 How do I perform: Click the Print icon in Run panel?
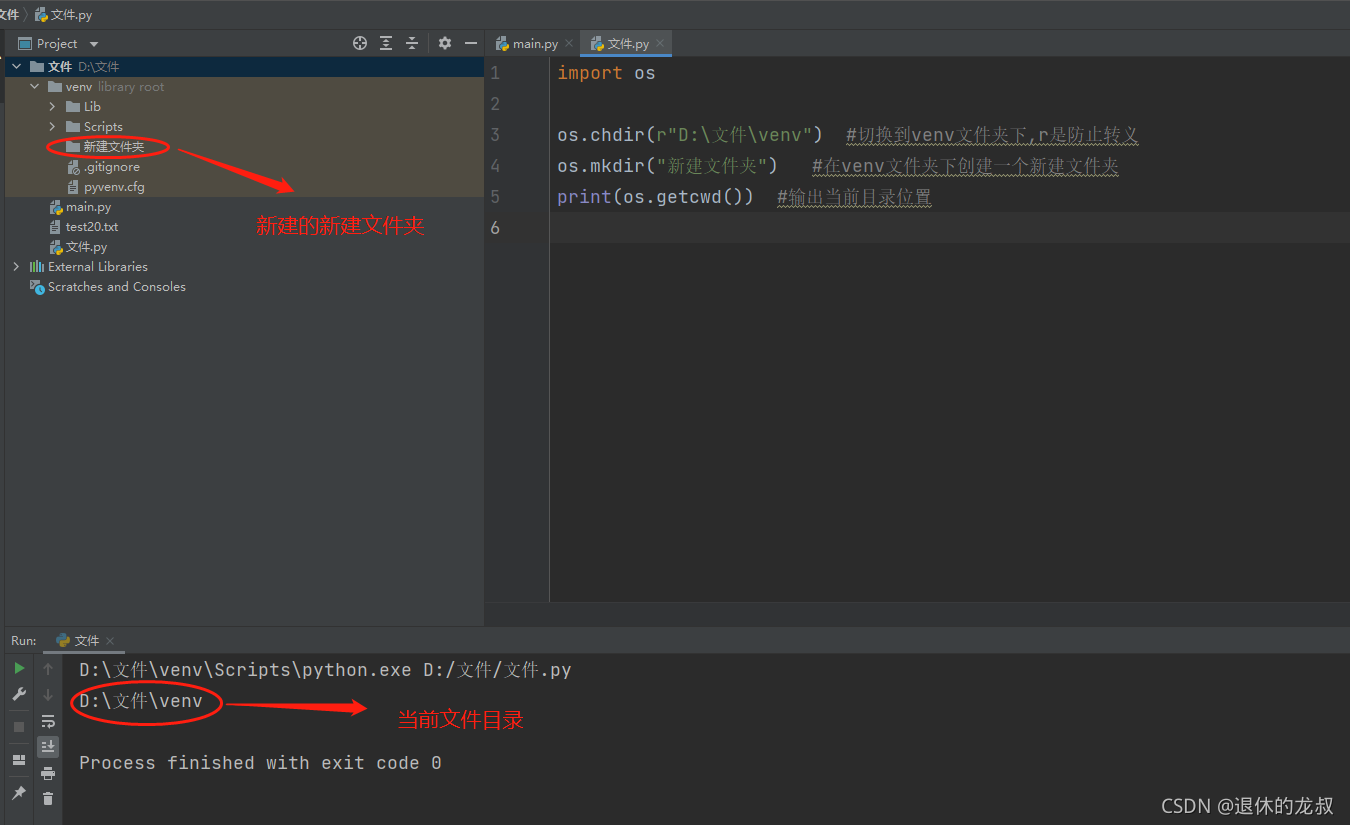48,773
